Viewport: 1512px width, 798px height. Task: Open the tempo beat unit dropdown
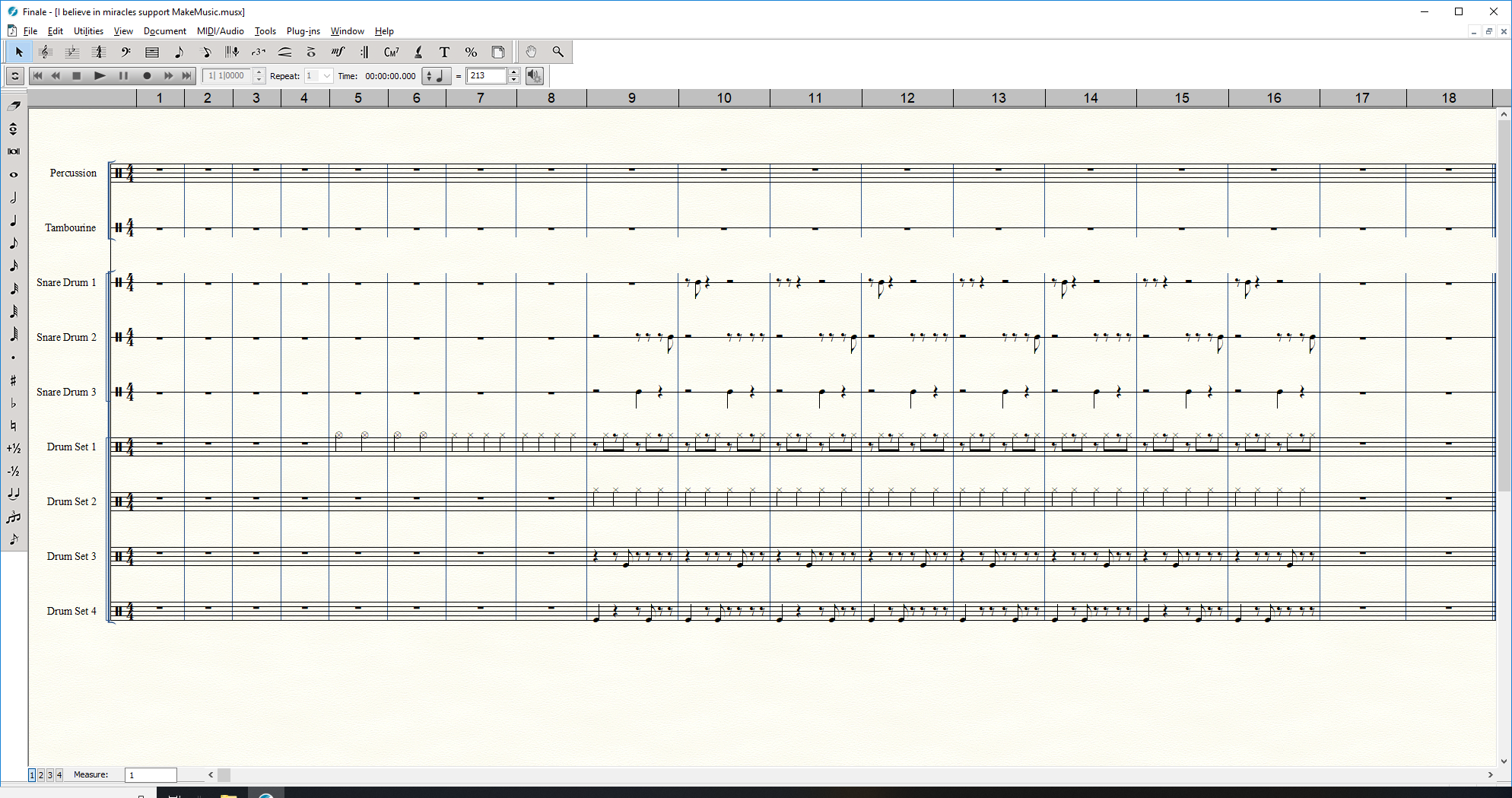coord(436,76)
